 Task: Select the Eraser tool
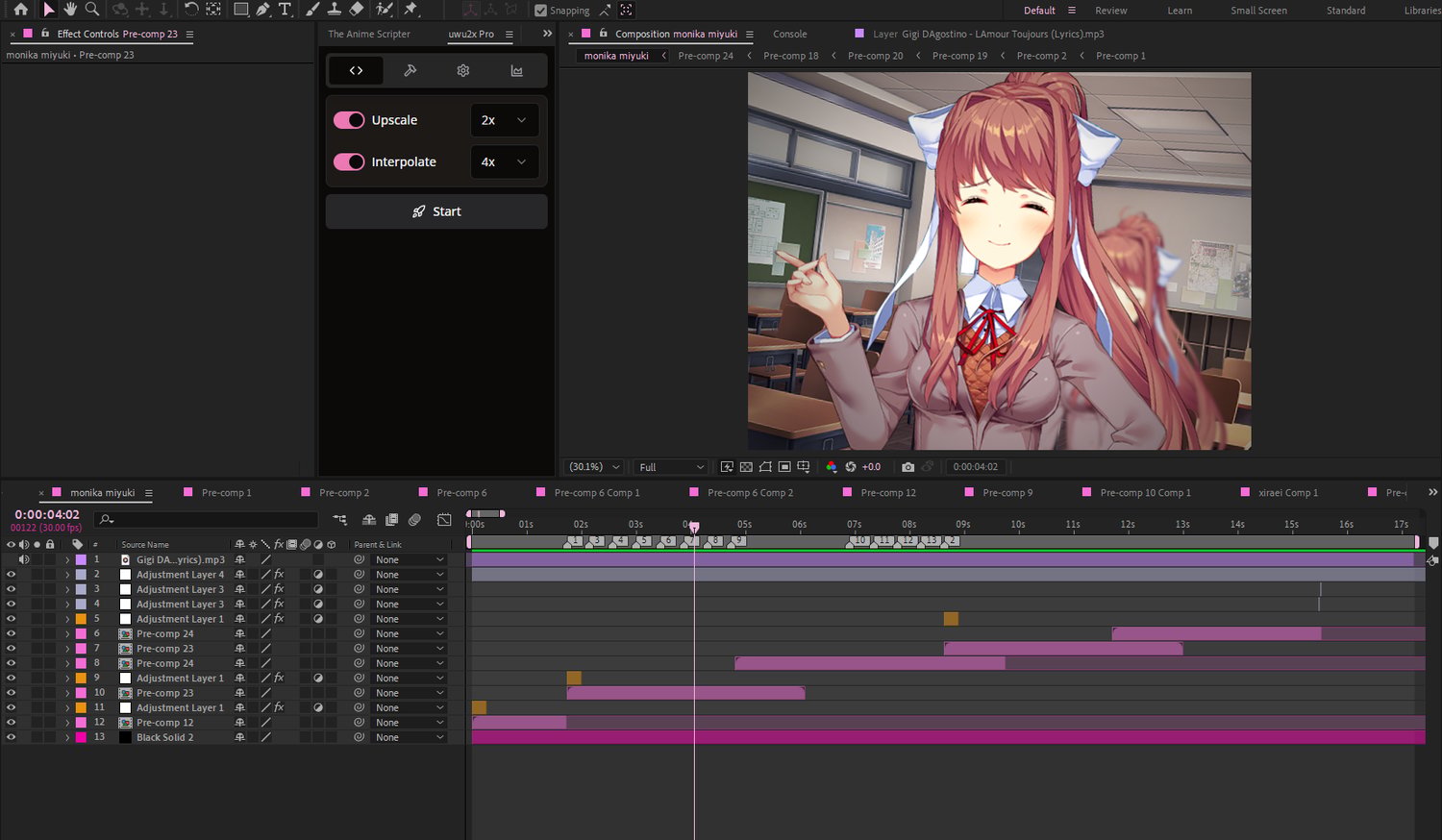357,10
